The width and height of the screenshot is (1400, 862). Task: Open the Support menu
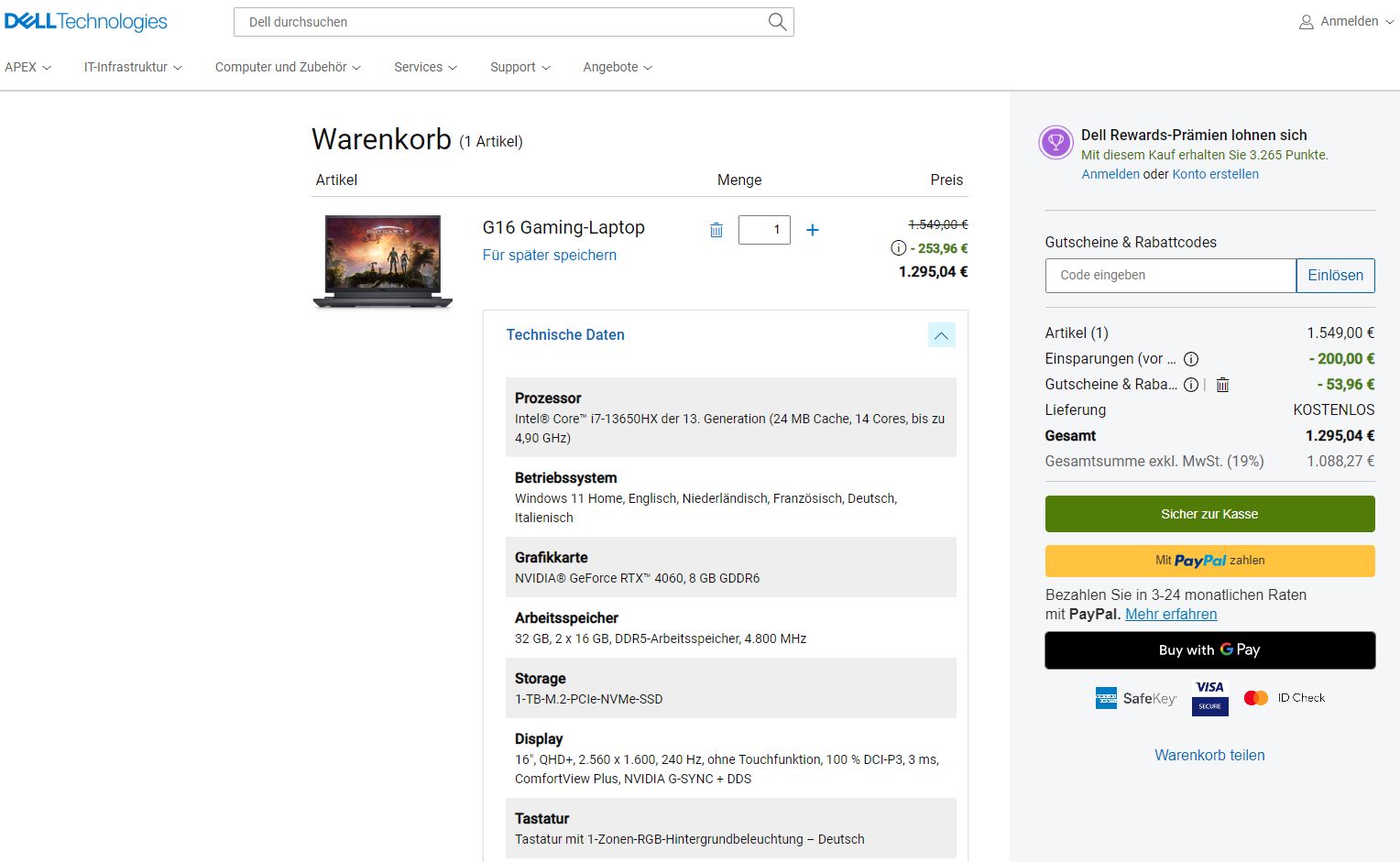[x=520, y=67]
